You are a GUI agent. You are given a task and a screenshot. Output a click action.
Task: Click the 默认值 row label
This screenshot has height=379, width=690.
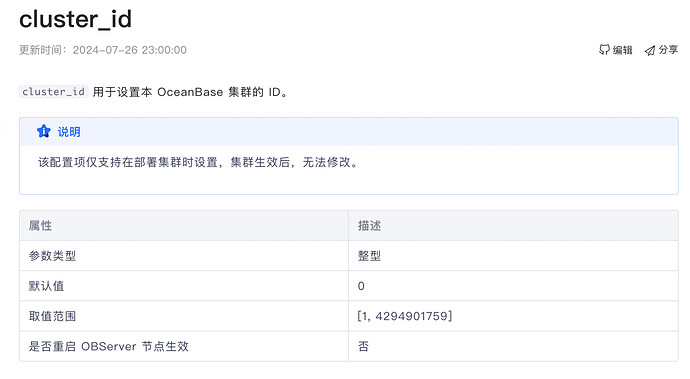46,286
